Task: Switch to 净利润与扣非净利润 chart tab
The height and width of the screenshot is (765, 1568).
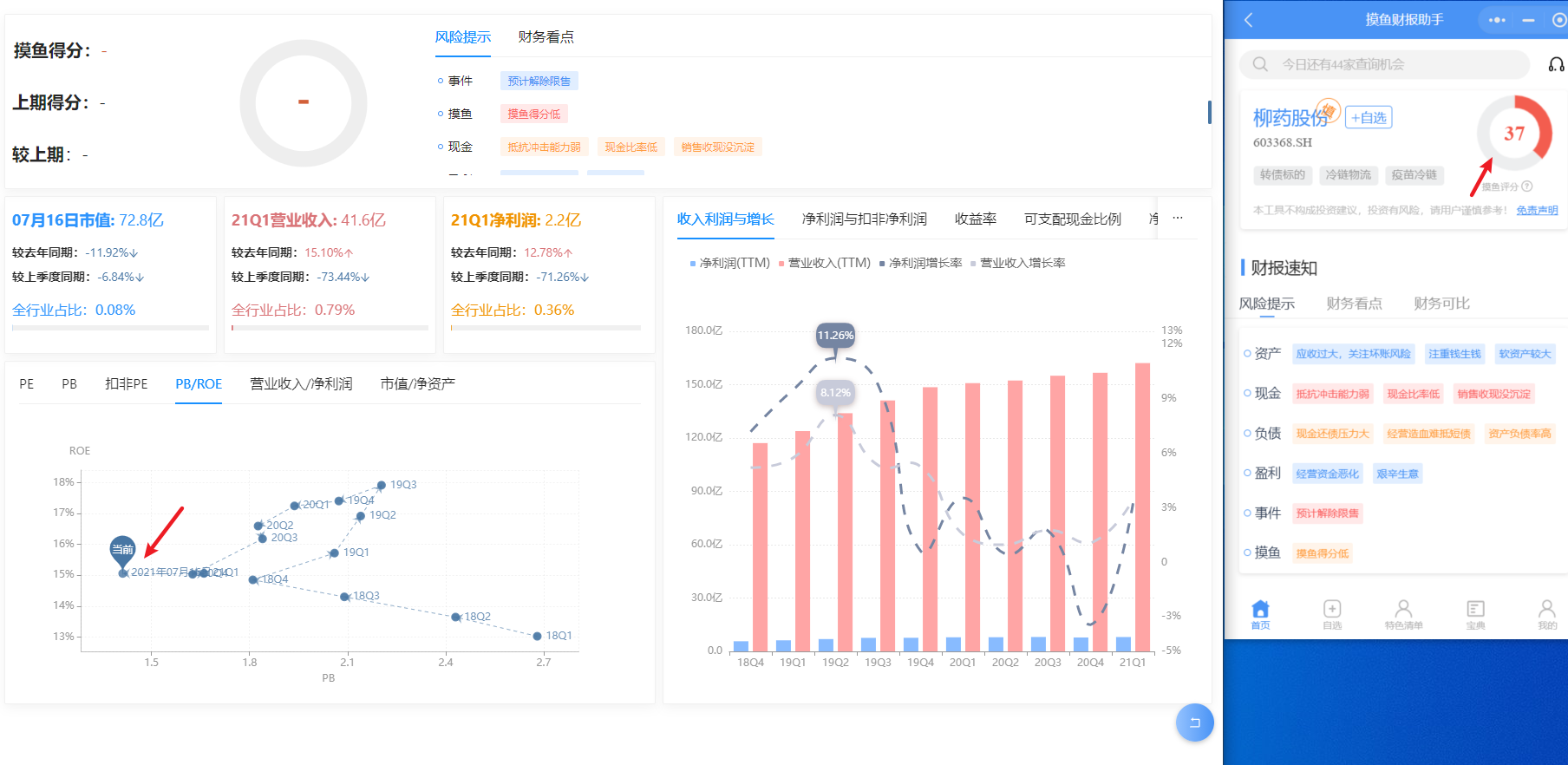Action: [x=864, y=219]
